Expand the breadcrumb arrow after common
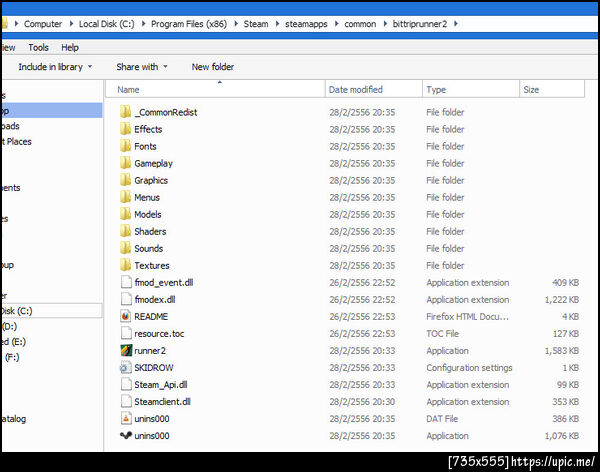 [x=385, y=24]
